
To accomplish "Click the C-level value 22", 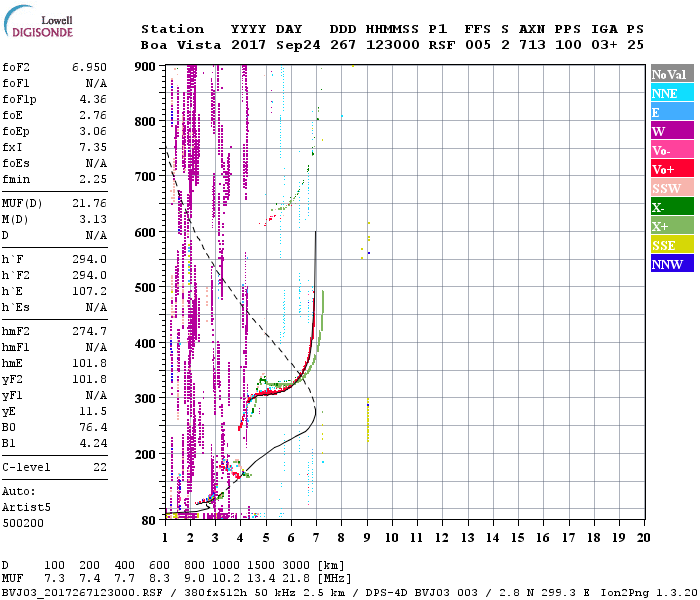I will tap(100, 467).
